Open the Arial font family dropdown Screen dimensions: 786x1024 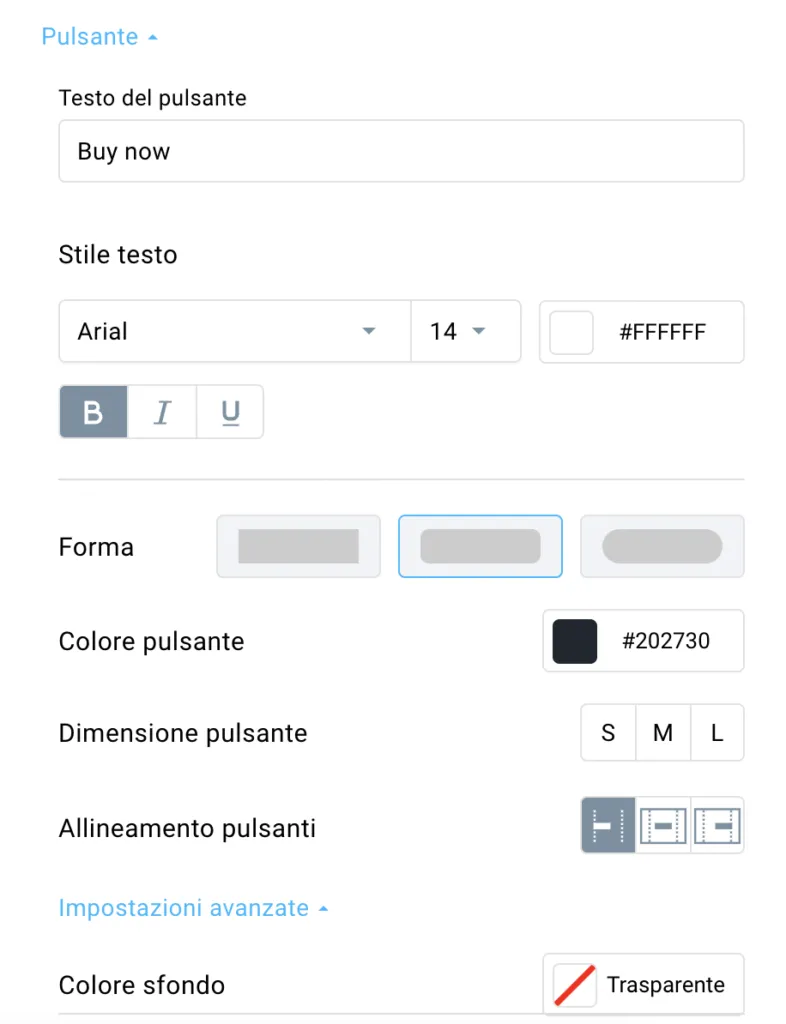[x=235, y=331]
